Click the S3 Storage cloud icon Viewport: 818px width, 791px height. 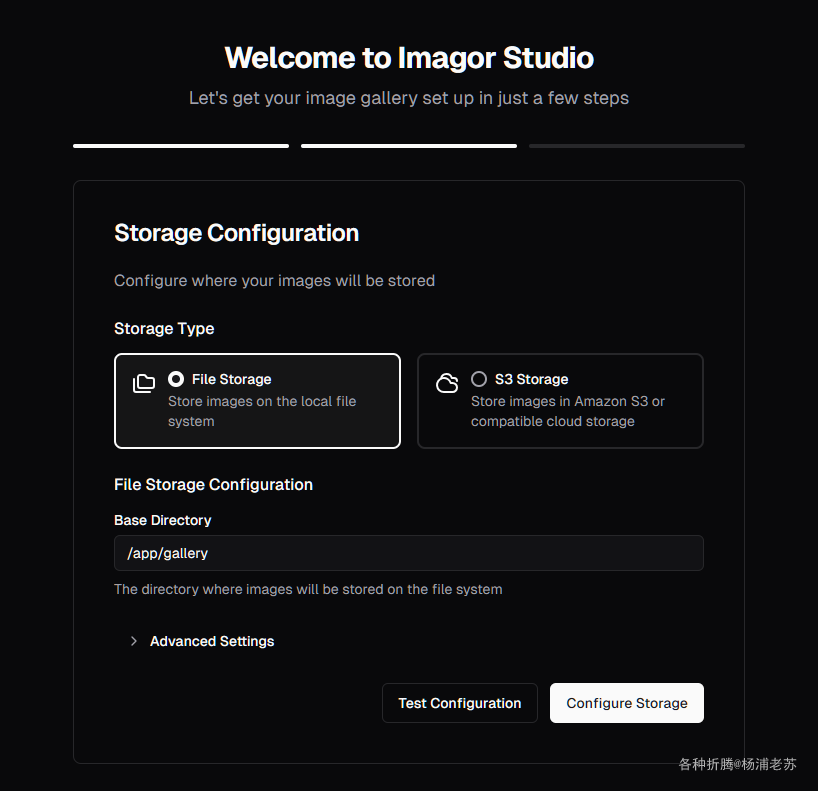tap(447, 383)
